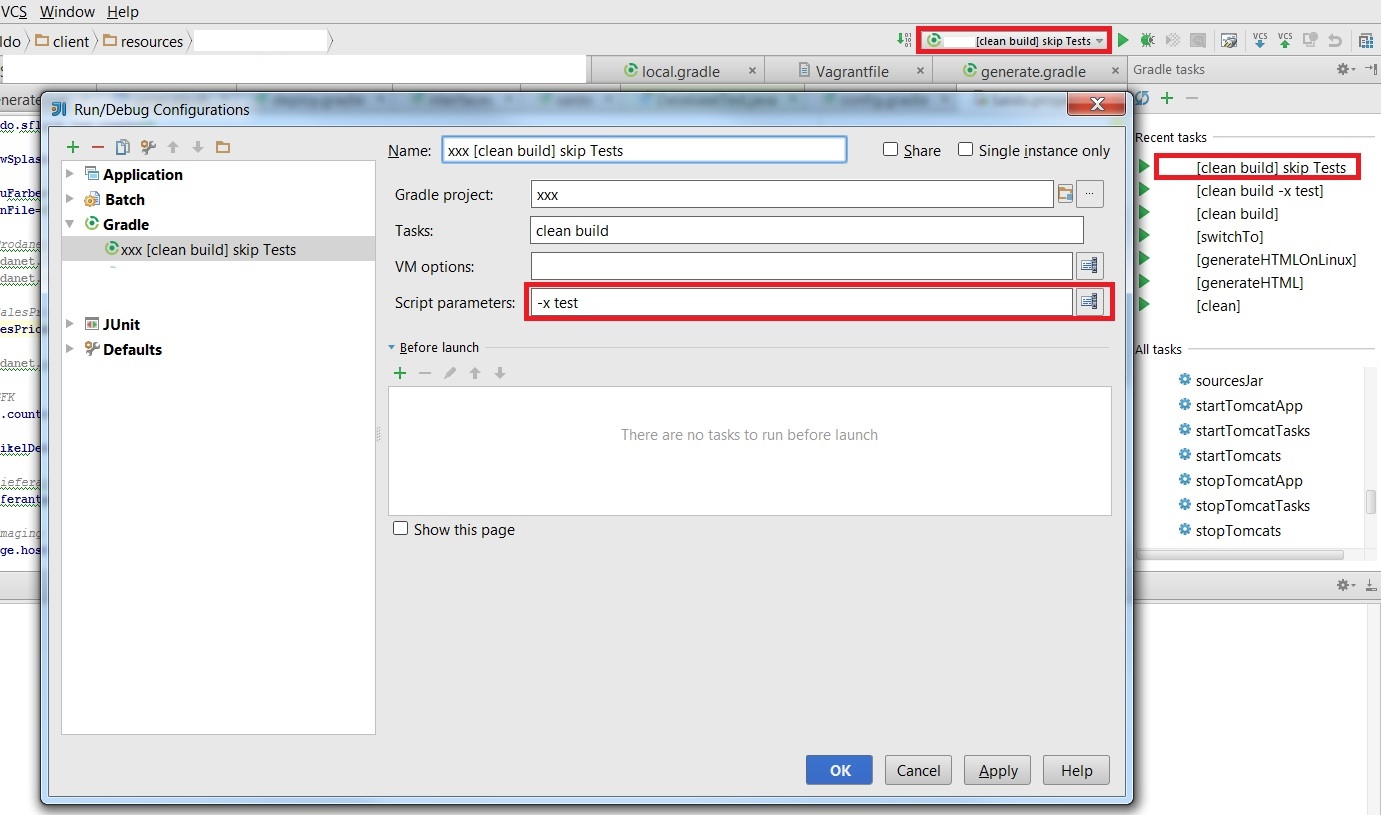Click the Help button in dialog
The height and width of the screenshot is (815, 1381).
[x=1076, y=770]
